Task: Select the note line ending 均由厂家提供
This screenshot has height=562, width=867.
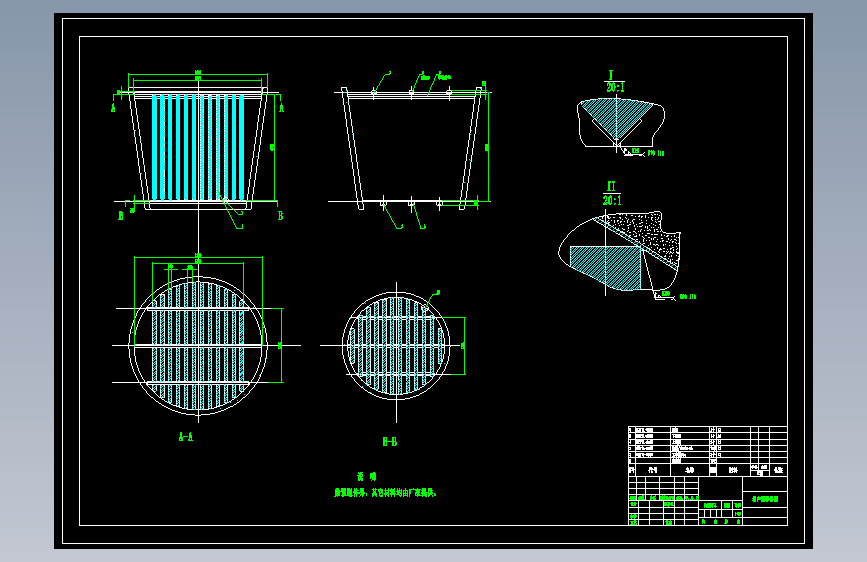Action: tap(385, 492)
